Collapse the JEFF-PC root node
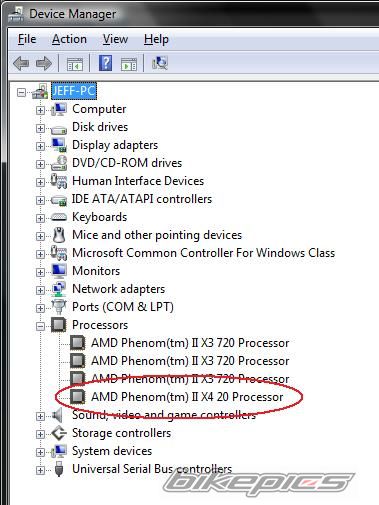379x505 pixels. [21, 92]
